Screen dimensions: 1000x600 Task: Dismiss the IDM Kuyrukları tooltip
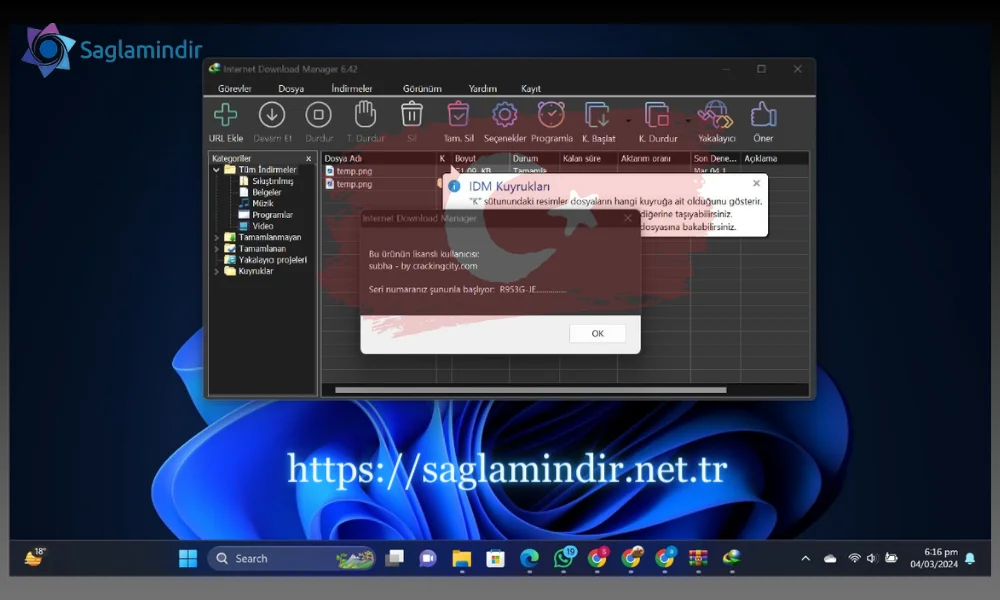756,184
